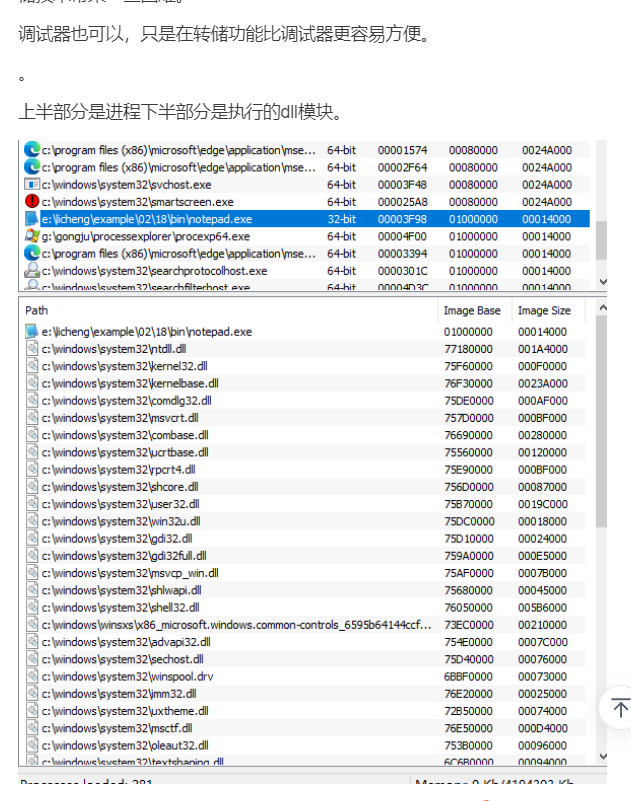Click the notepad.exe icon in lower module list
Screen dimensions: 631x801
32,332
